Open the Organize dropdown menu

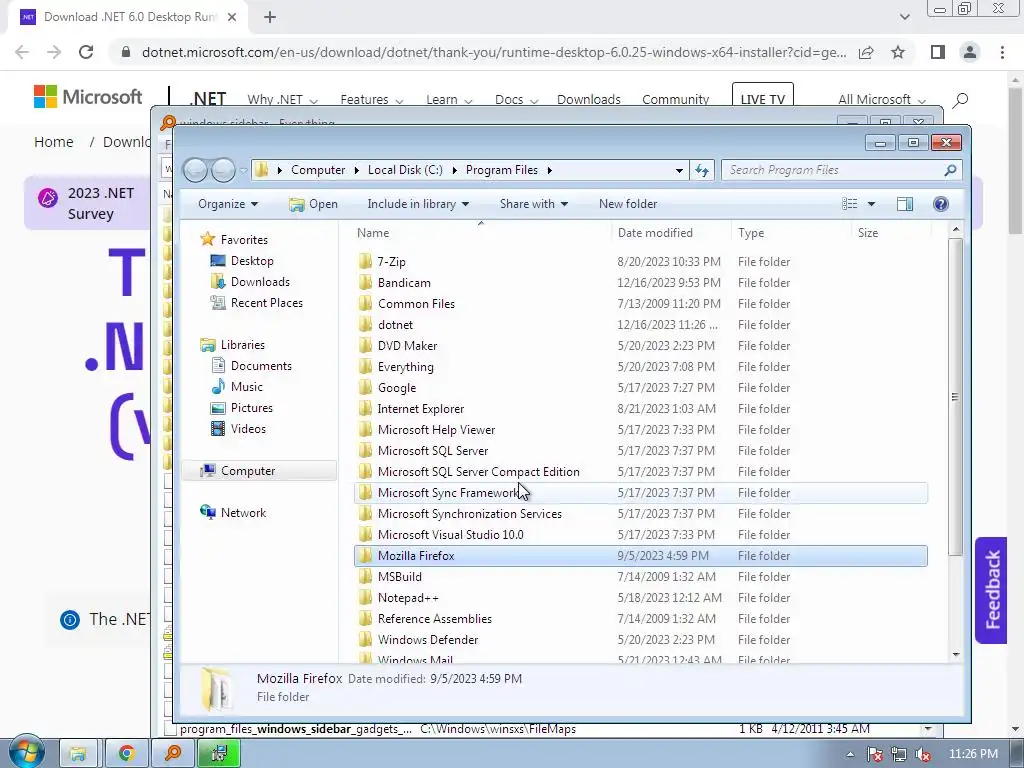pyautogui.click(x=228, y=204)
